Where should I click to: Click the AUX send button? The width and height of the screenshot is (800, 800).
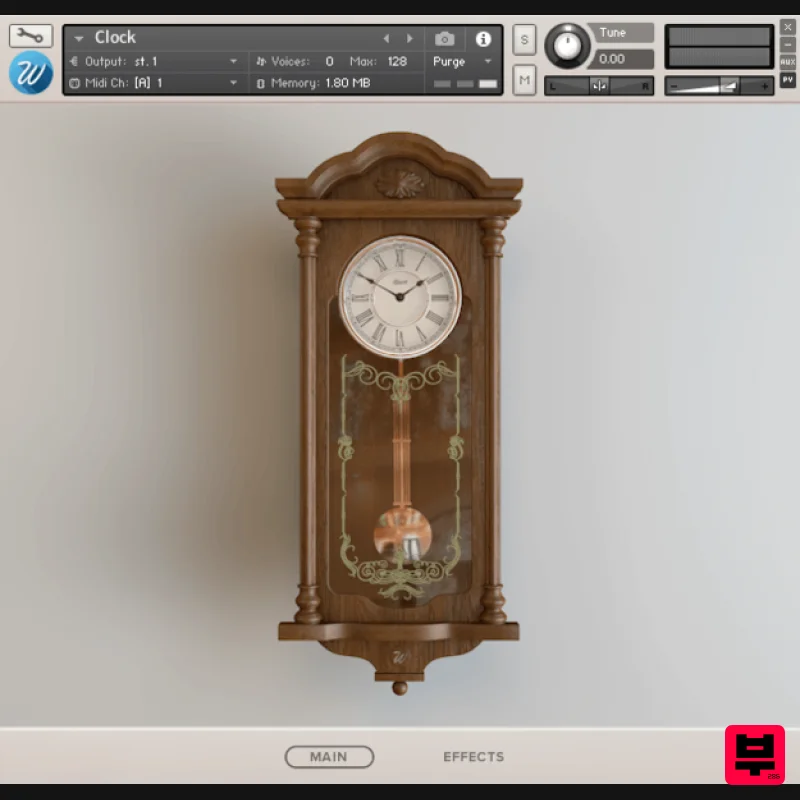(789, 63)
